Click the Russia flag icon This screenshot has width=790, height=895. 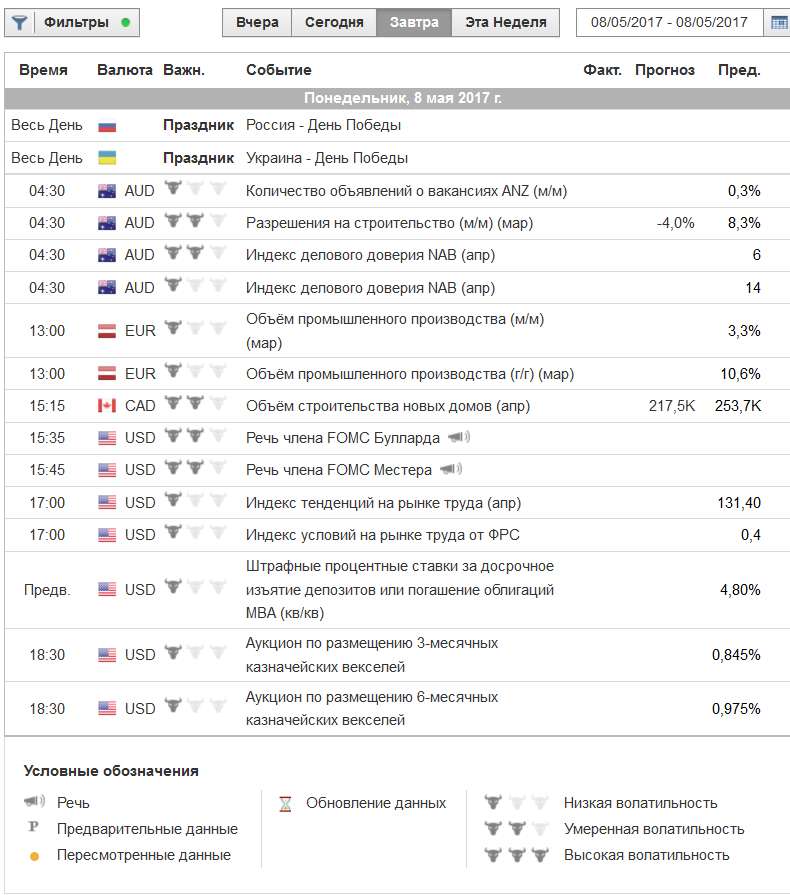point(107,126)
